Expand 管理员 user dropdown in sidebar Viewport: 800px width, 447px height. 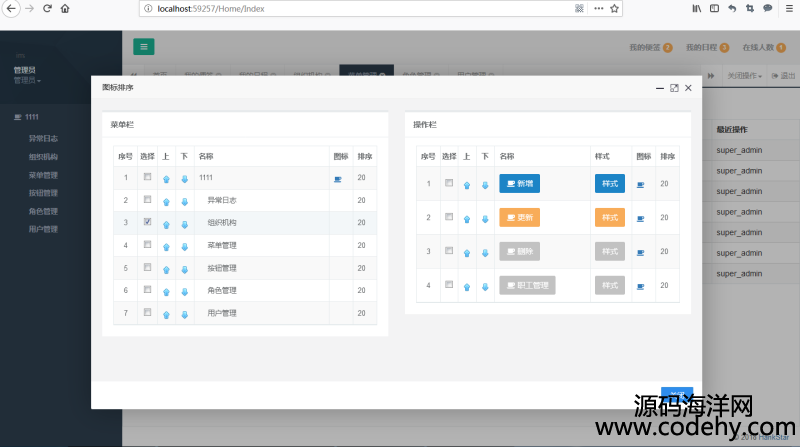coord(26,80)
